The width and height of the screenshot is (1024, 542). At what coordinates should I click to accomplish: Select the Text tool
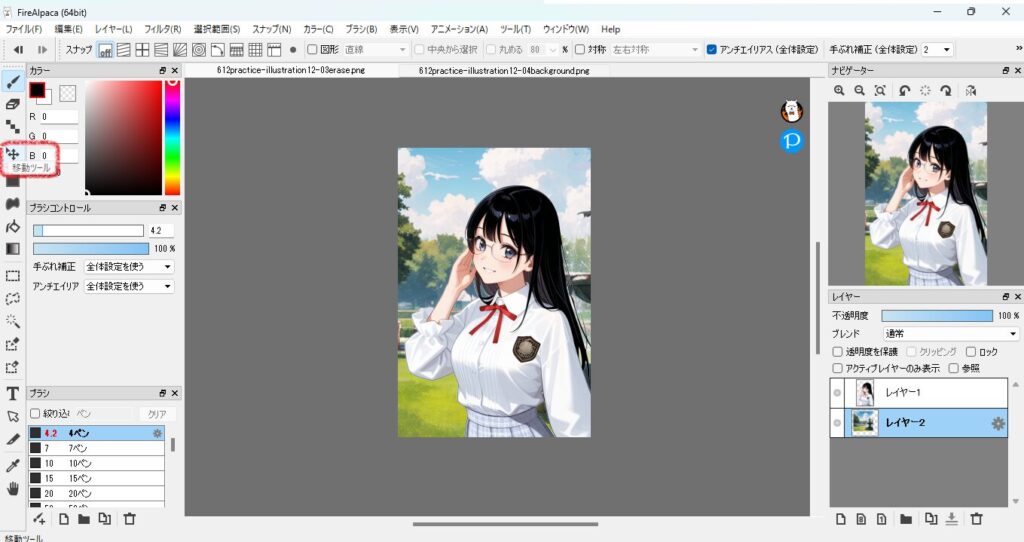12,393
